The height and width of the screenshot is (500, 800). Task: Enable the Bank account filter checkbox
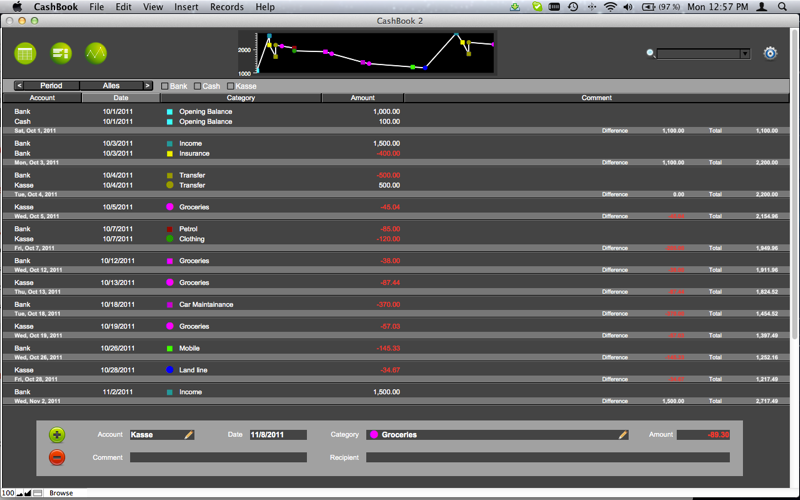[164, 86]
